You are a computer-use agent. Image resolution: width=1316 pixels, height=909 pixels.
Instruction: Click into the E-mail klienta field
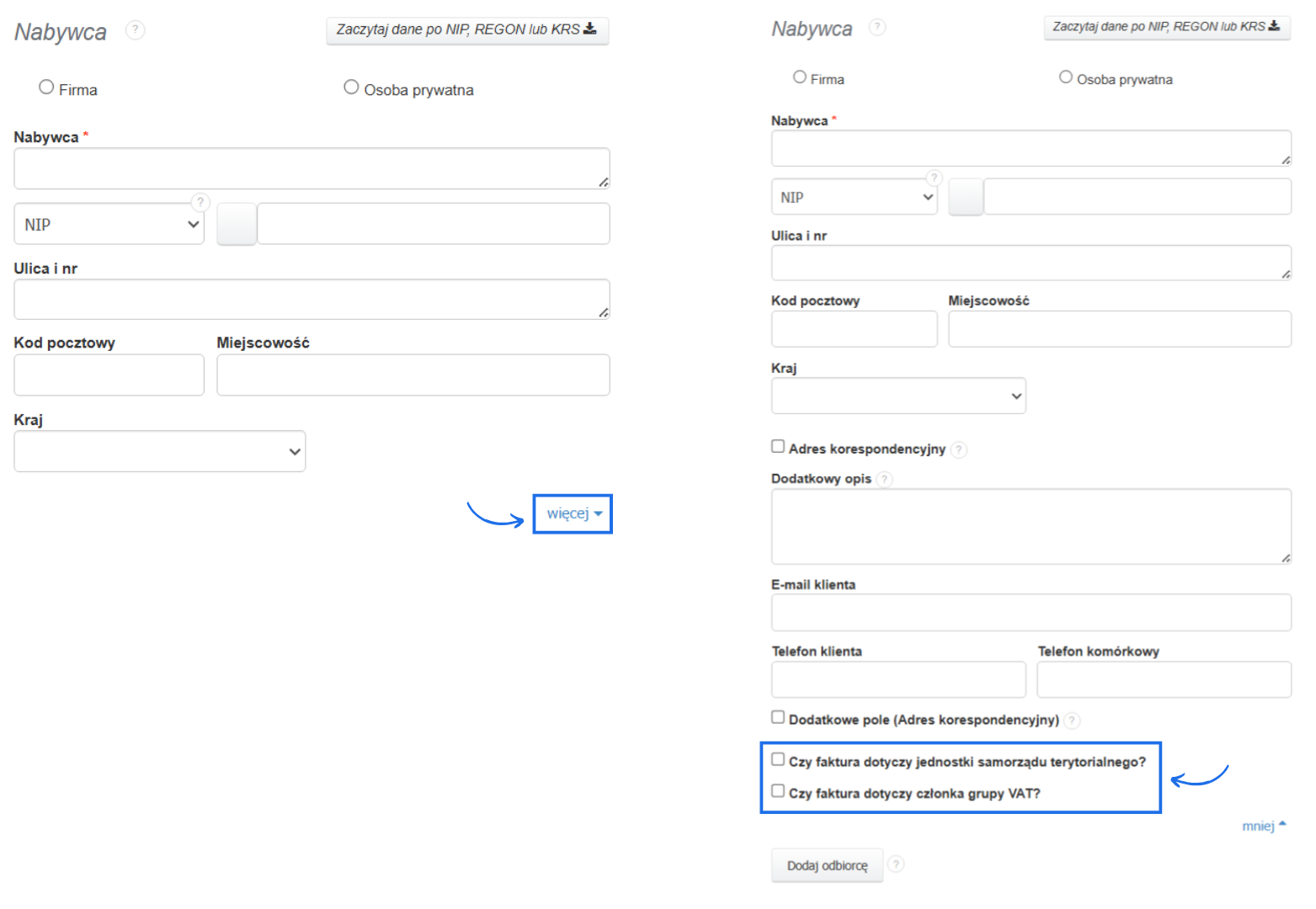pyautogui.click(x=1031, y=613)
